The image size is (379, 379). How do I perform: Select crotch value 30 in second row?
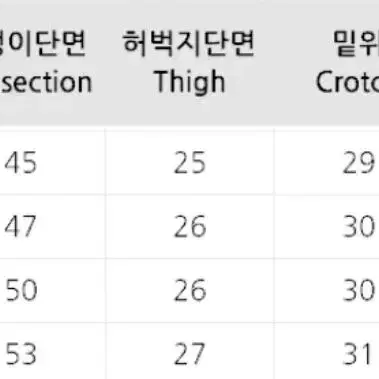(359, 226)
